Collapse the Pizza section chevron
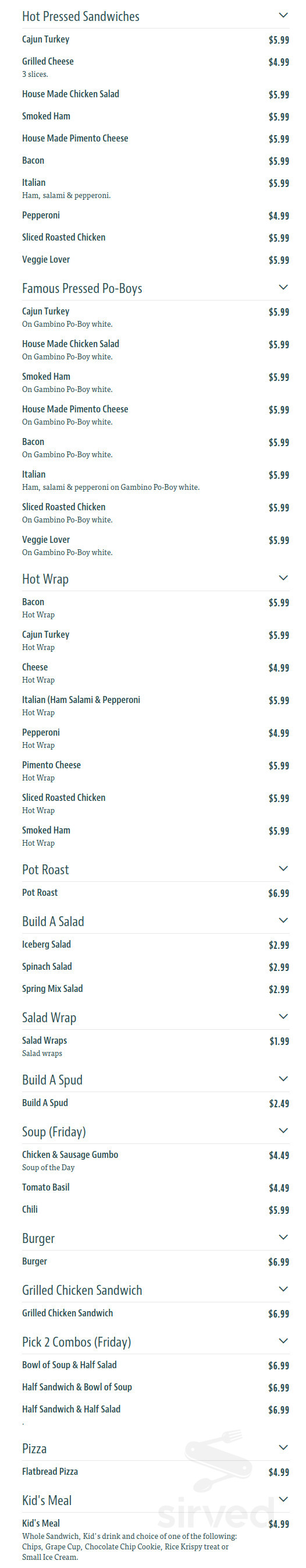The width and height of the screenshot is (306, 1568). coord(283,1447)
